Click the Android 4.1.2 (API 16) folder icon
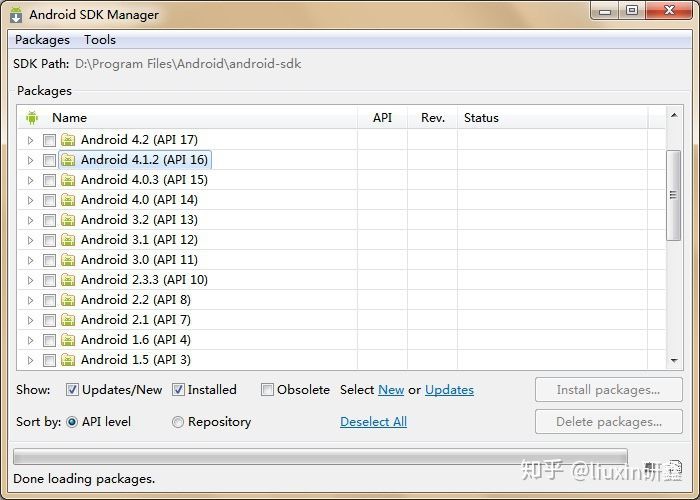The image size is (700, 500). tap(68, 160)
